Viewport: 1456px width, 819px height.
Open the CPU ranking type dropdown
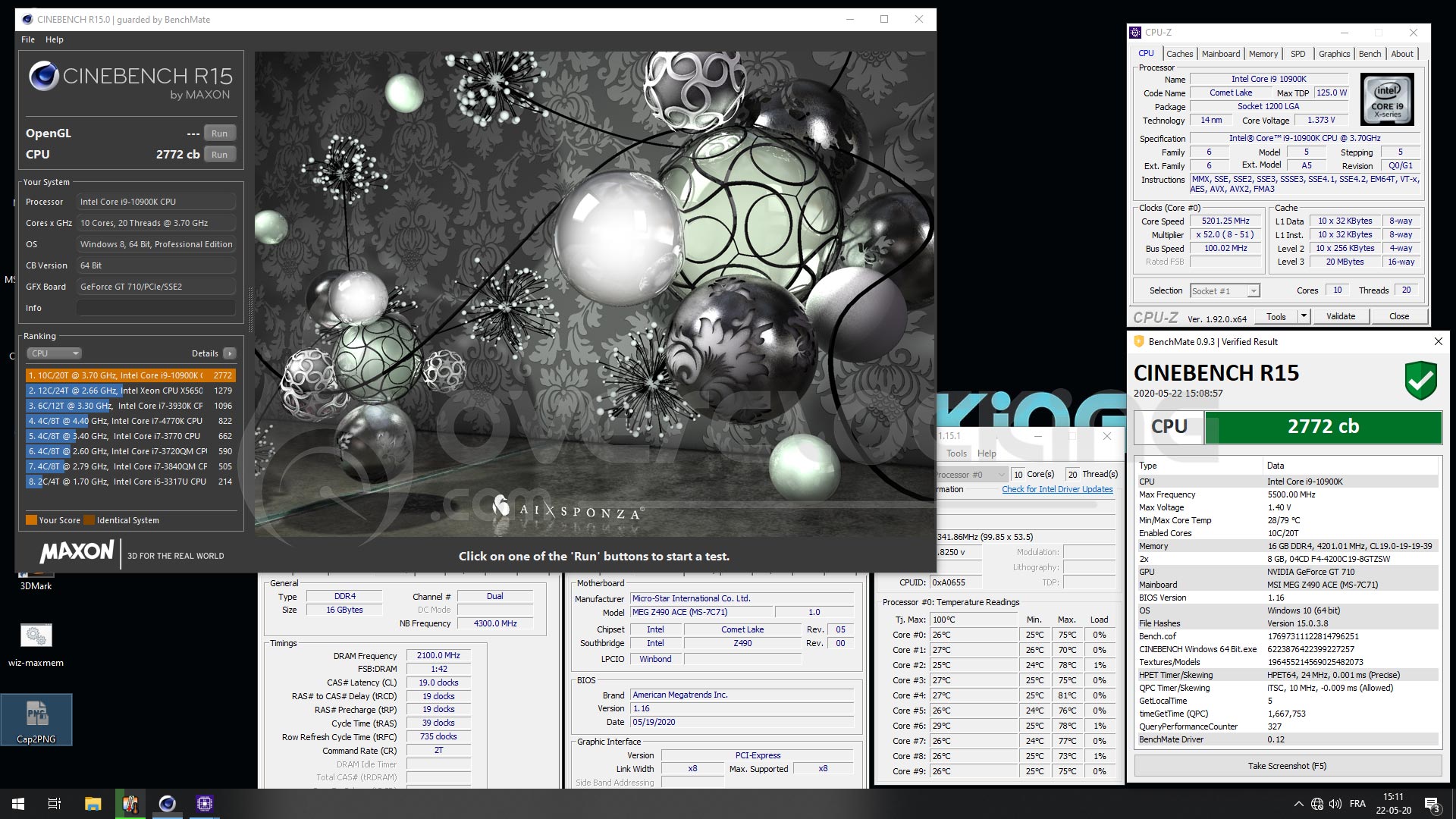(54, 353)
